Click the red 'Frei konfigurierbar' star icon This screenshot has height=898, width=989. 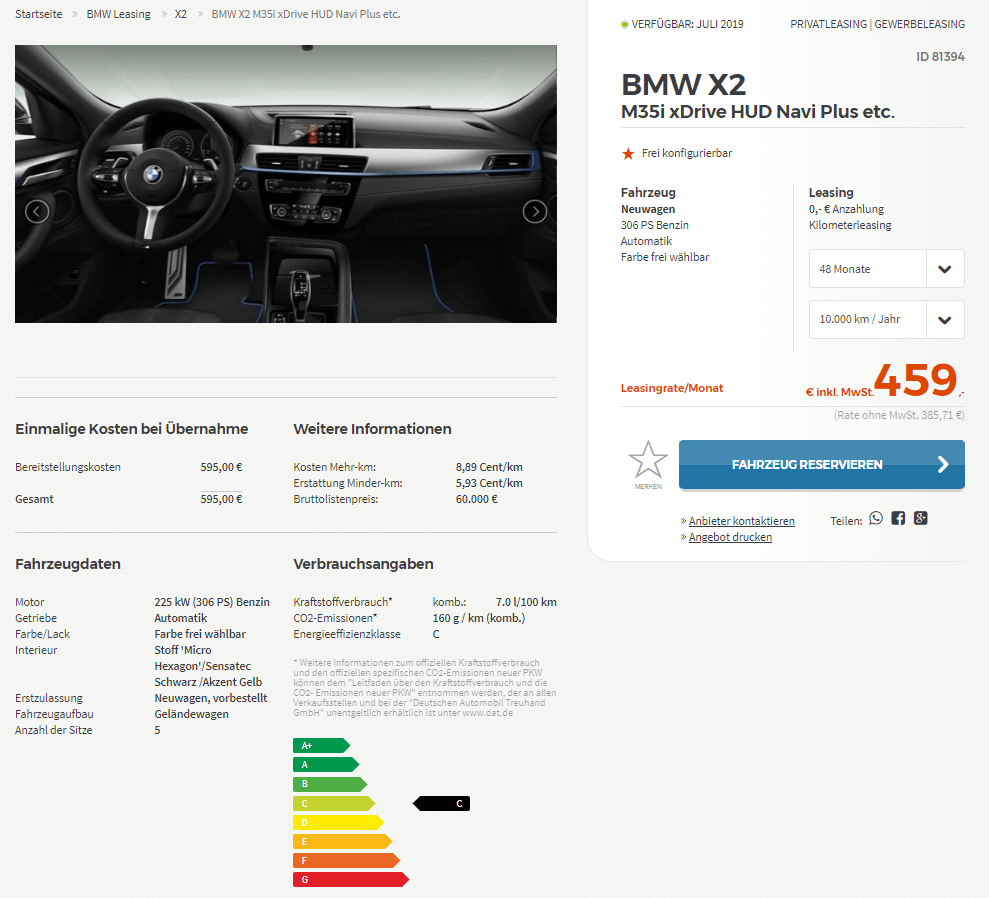[628, 153]
